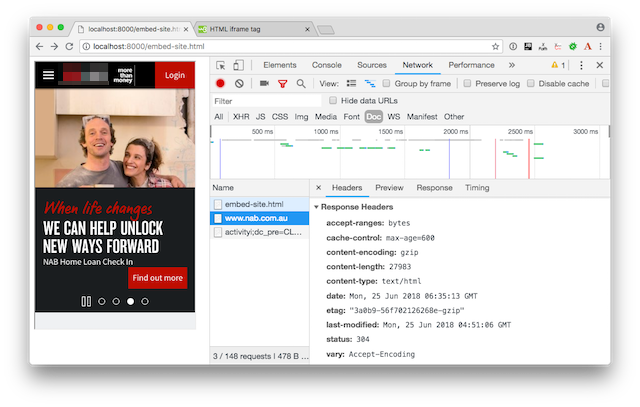
Task: Click the red A extension icon
Action: (x=587, y=47)
